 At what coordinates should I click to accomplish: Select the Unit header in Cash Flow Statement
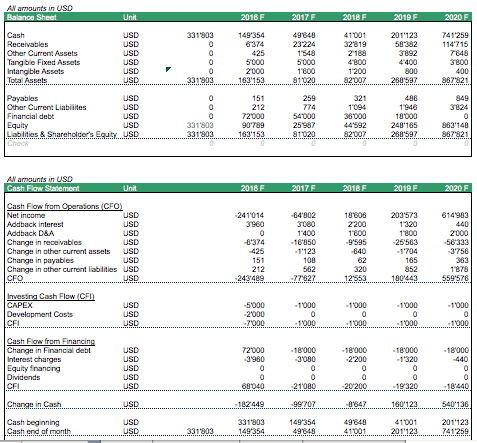130,188
